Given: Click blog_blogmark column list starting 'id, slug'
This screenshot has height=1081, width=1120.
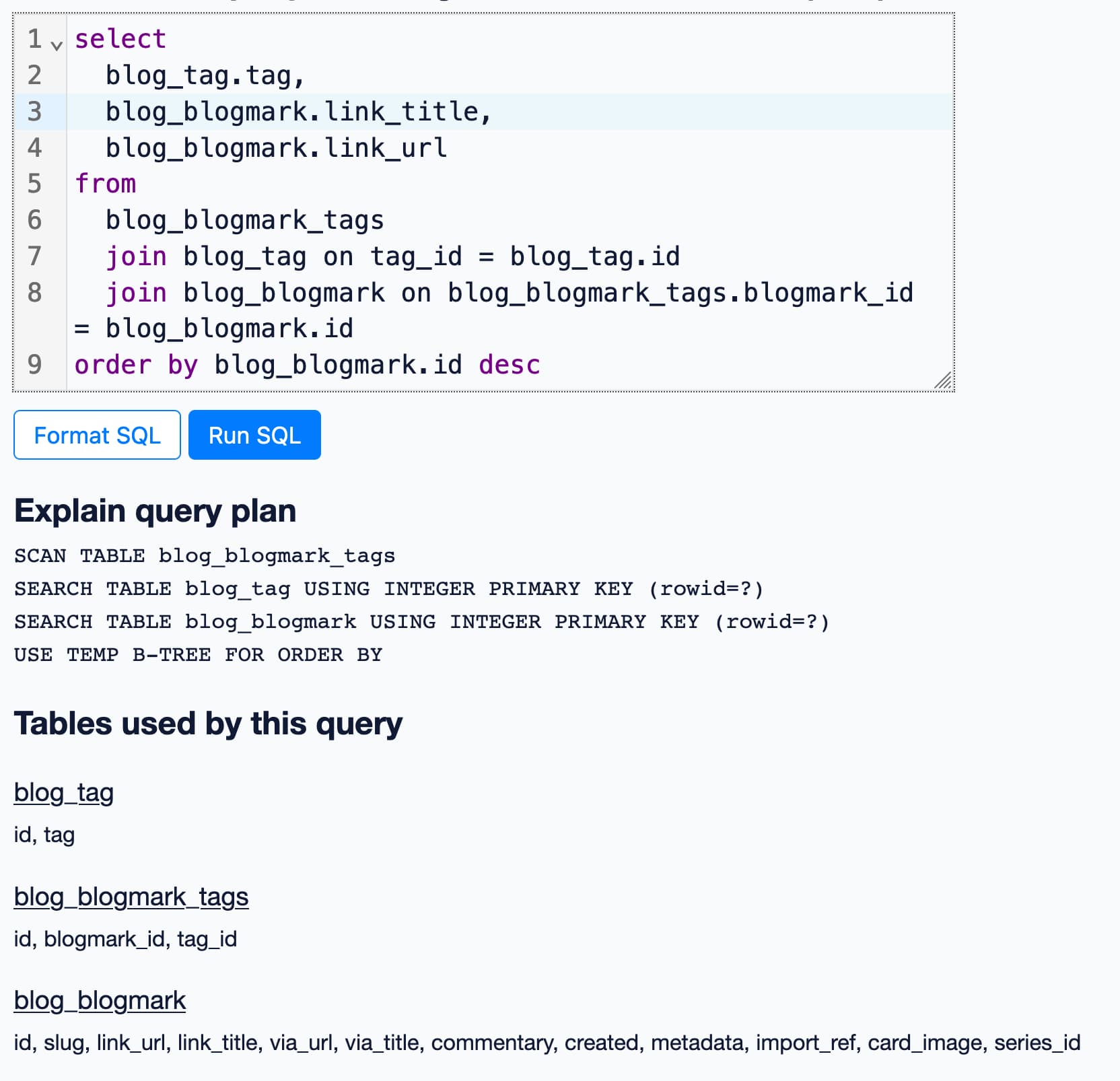Looking at the screenshot, I should (x=547, y=1043).
